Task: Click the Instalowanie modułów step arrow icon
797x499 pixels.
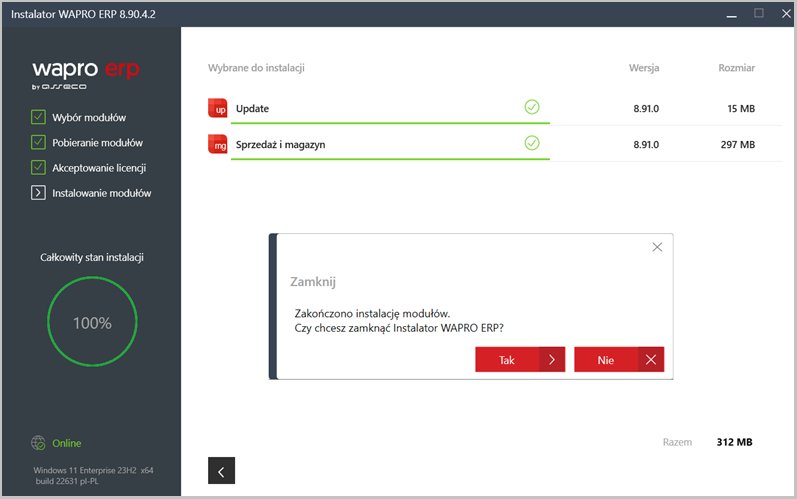Action: click(x=38, y=193)
